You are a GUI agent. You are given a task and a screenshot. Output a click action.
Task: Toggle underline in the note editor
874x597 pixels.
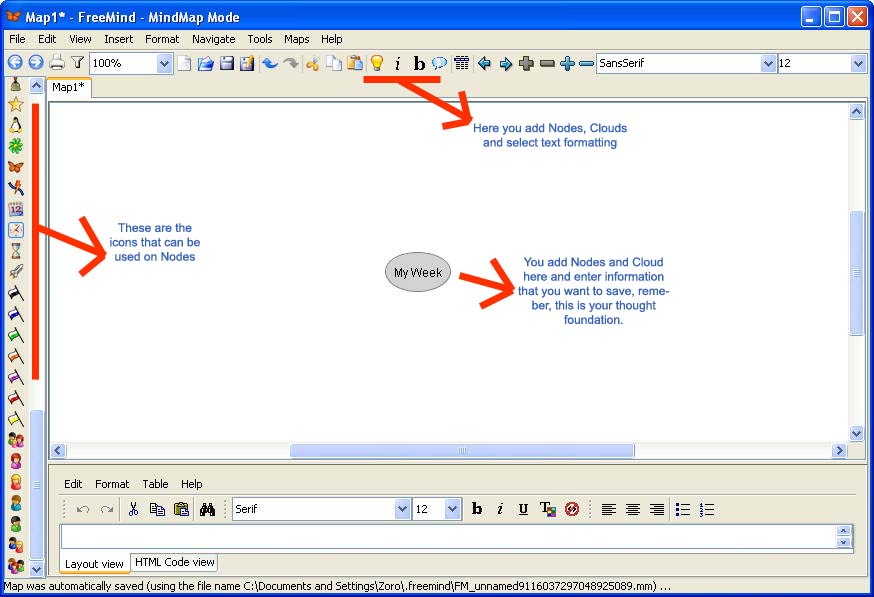pos(523,509)
